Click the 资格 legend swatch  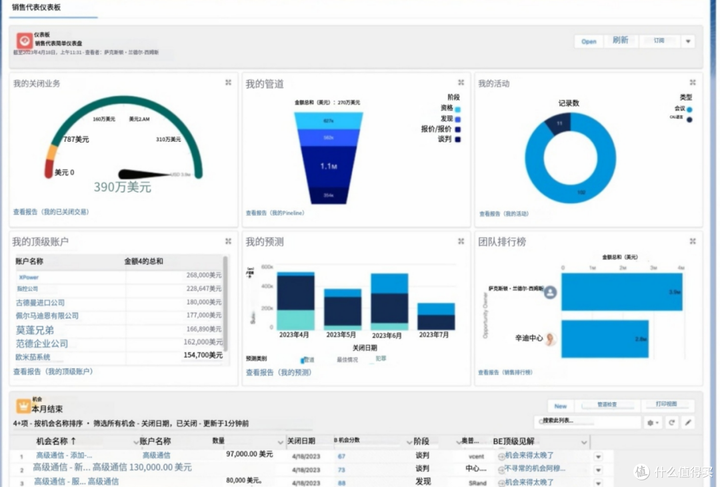458,109
